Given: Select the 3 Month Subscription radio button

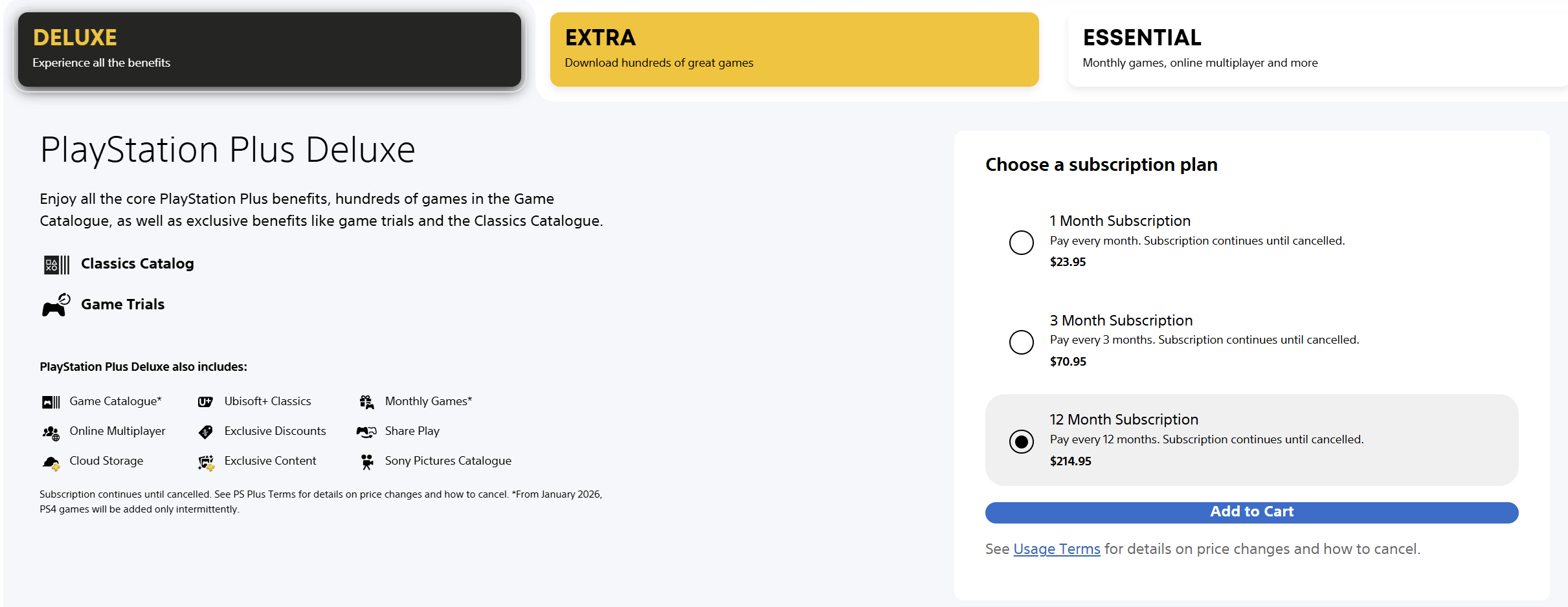Looking at the screenshot, I should click(1021, 342).
